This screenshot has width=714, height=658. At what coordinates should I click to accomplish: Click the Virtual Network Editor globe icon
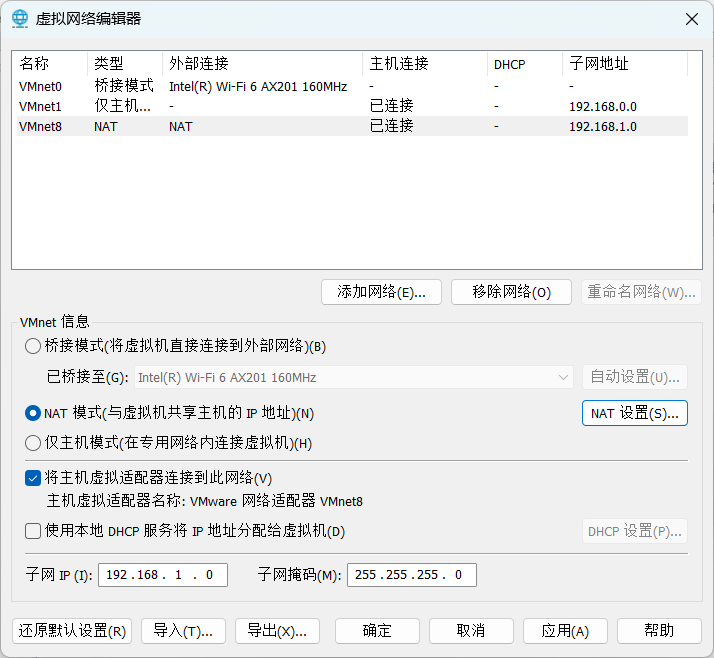click(x=20, y=19)
